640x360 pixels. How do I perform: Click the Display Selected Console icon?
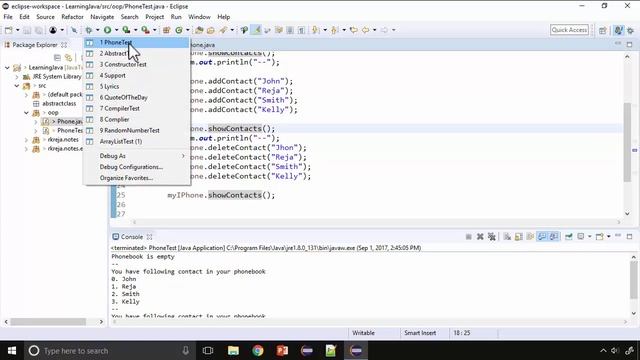[x=581, y=237]
